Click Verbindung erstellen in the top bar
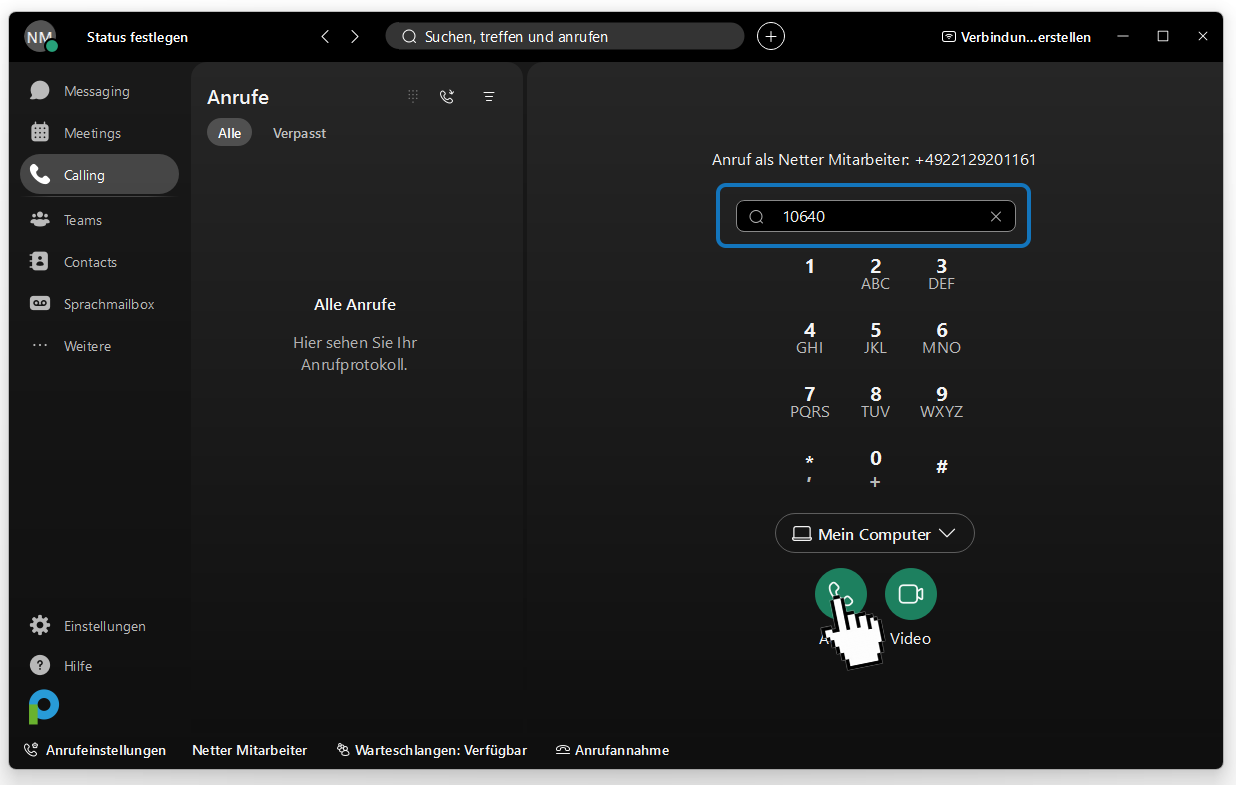The height and width of the screenshot is (785, 1236). pyautogui.click(x=1016, y=37)
